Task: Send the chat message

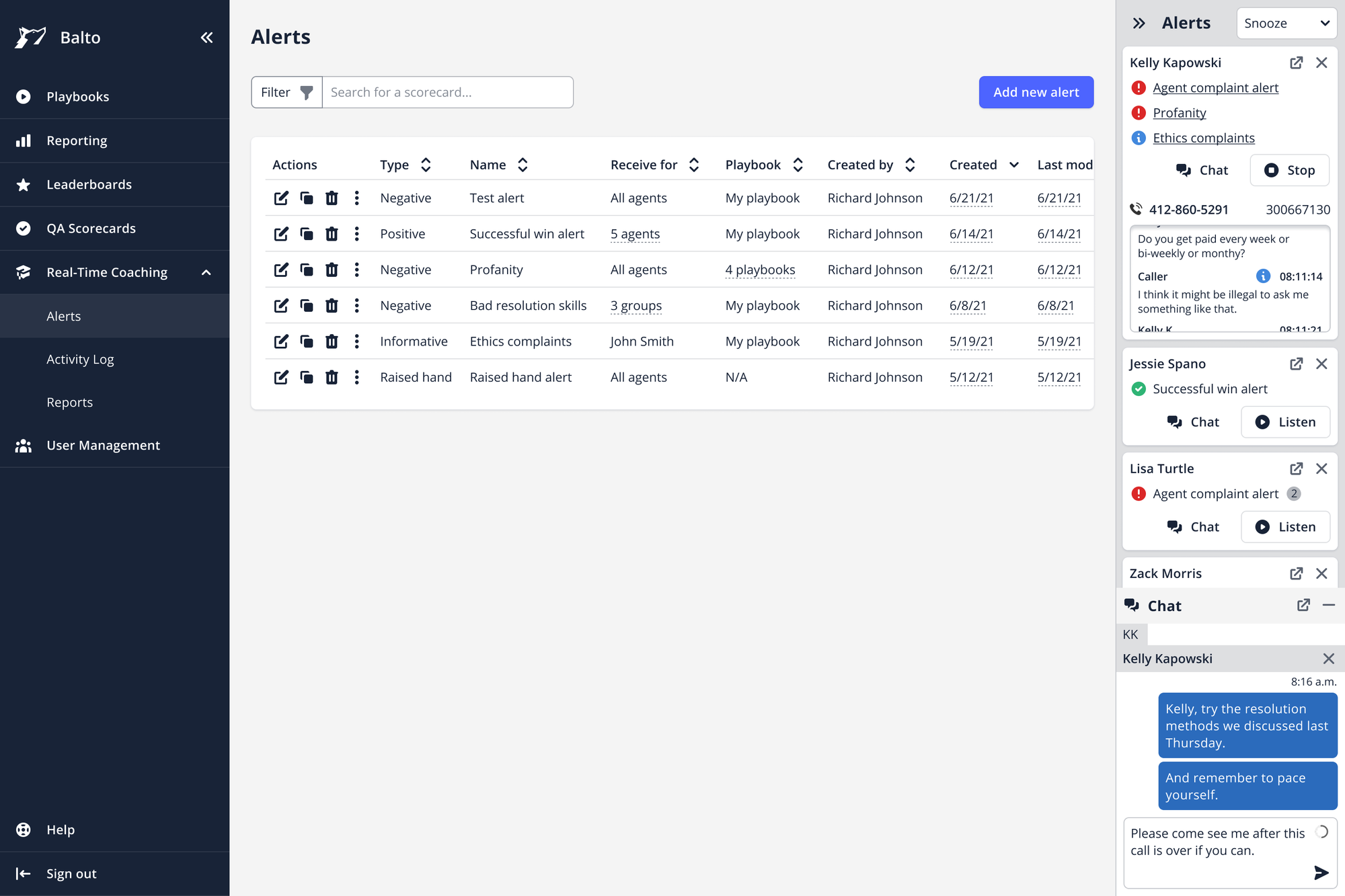Action: (x=1321, y=872)
